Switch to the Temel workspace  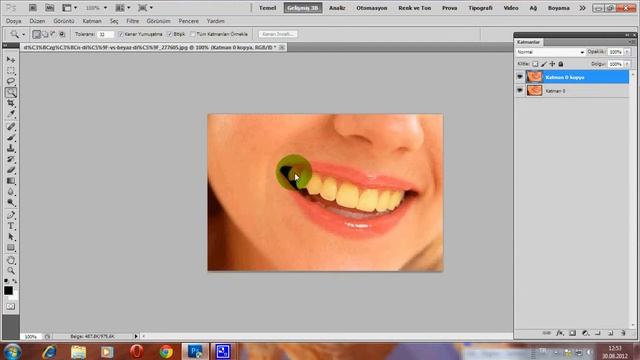click(267, 8)
